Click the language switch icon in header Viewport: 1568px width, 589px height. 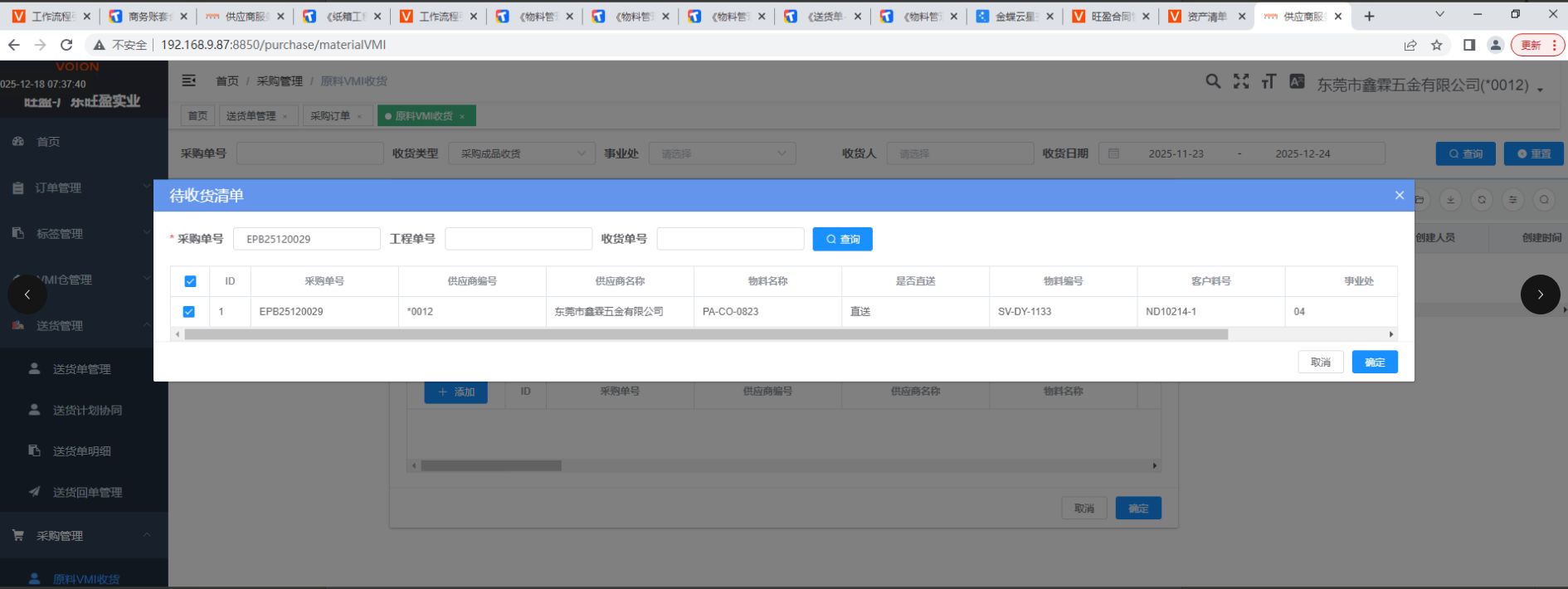click(1297, 81)
